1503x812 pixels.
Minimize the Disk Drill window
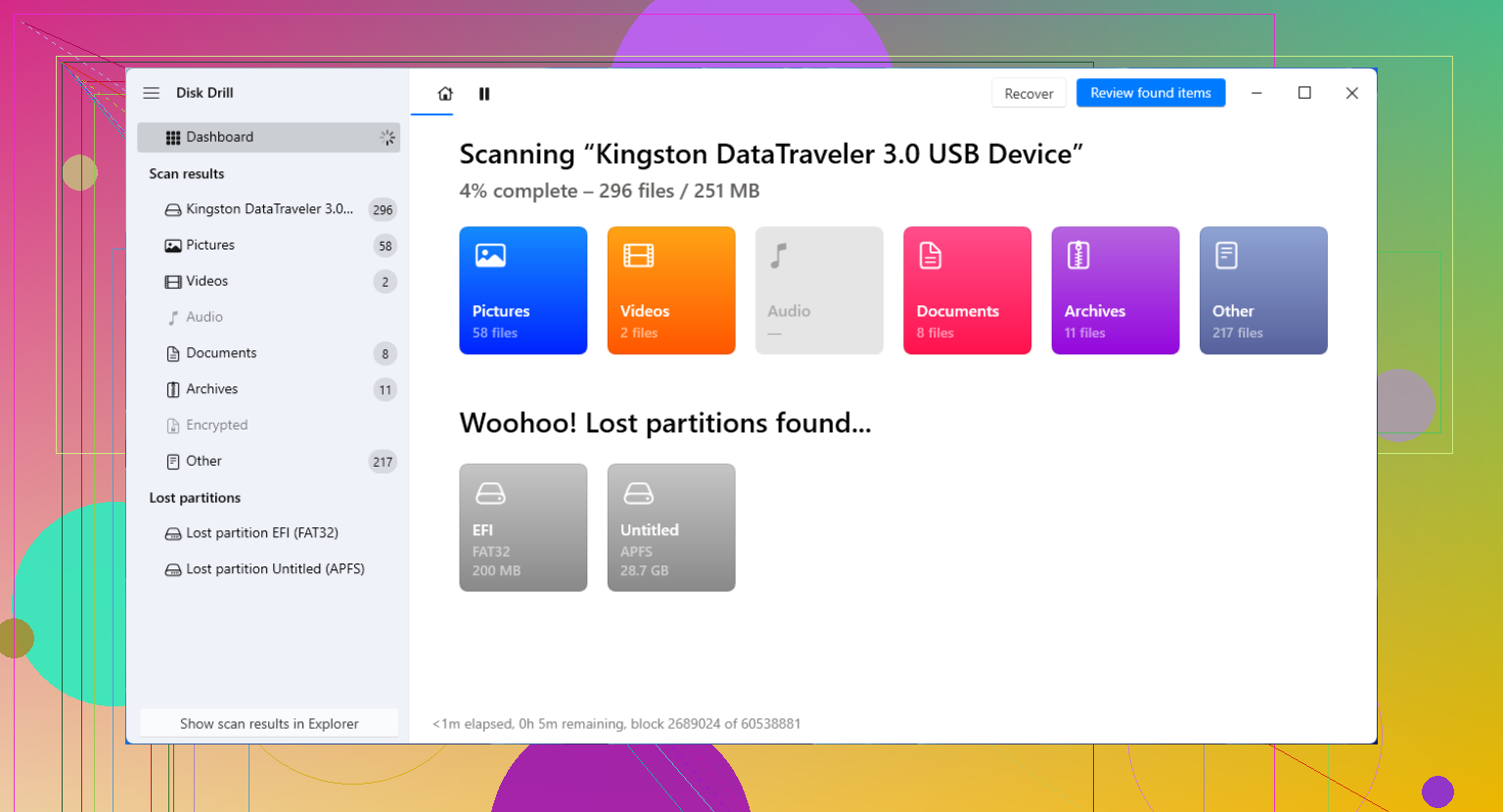coord(1256,93)
